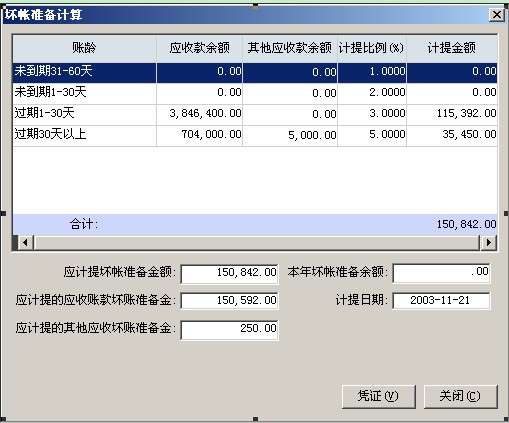
Task: Click the 计提比例(%) column header
Action: (372, 48)
